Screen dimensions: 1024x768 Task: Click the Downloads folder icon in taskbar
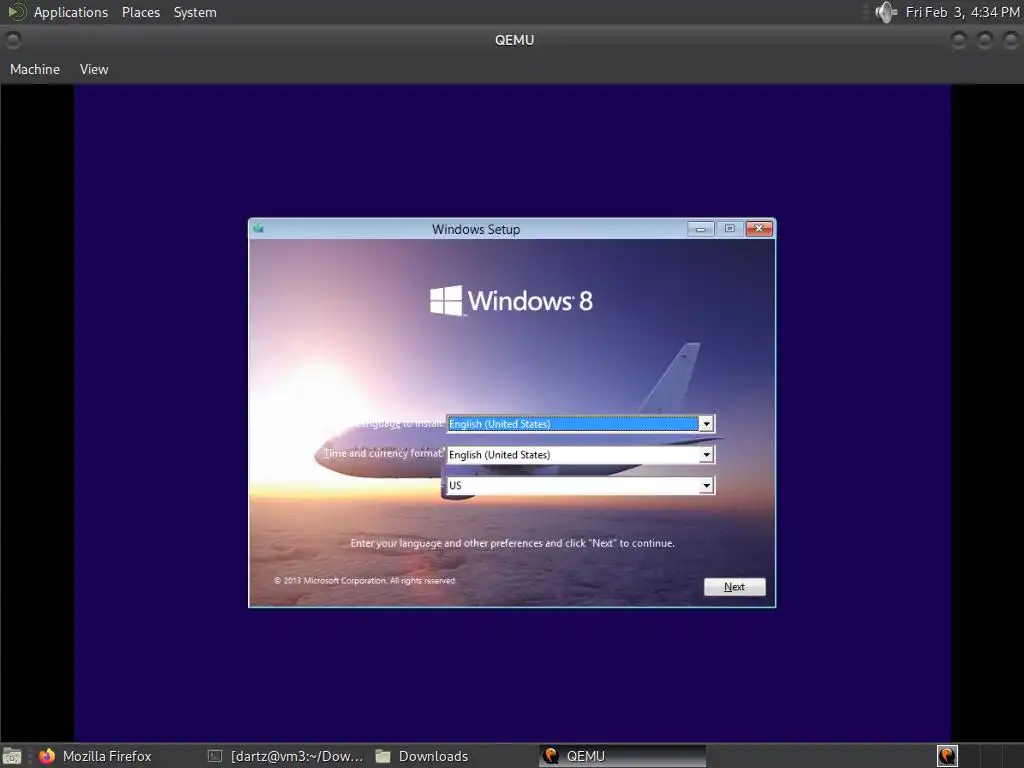(383, 756)
